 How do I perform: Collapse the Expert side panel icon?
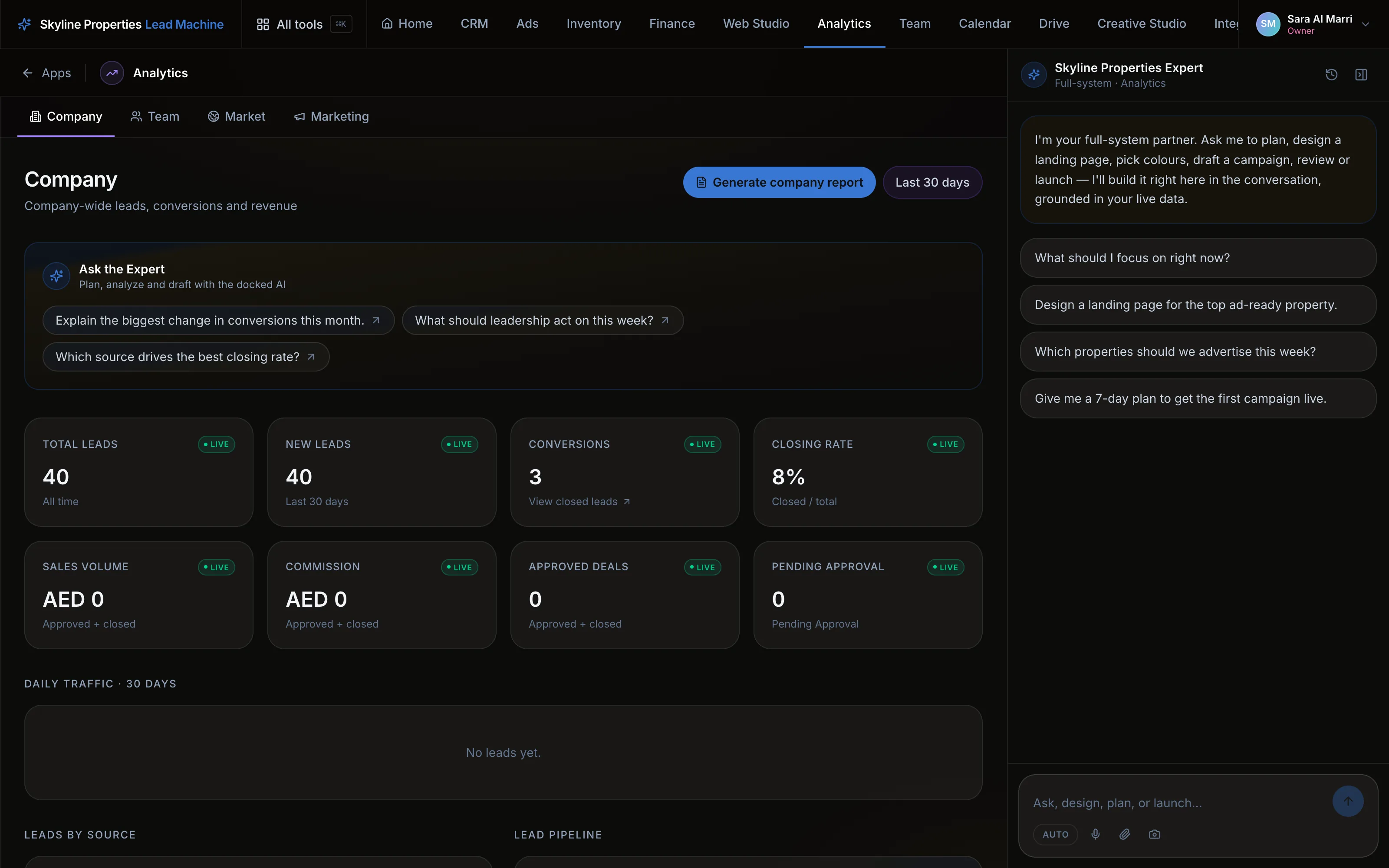pyautogui.click(x=1361, y=75)
